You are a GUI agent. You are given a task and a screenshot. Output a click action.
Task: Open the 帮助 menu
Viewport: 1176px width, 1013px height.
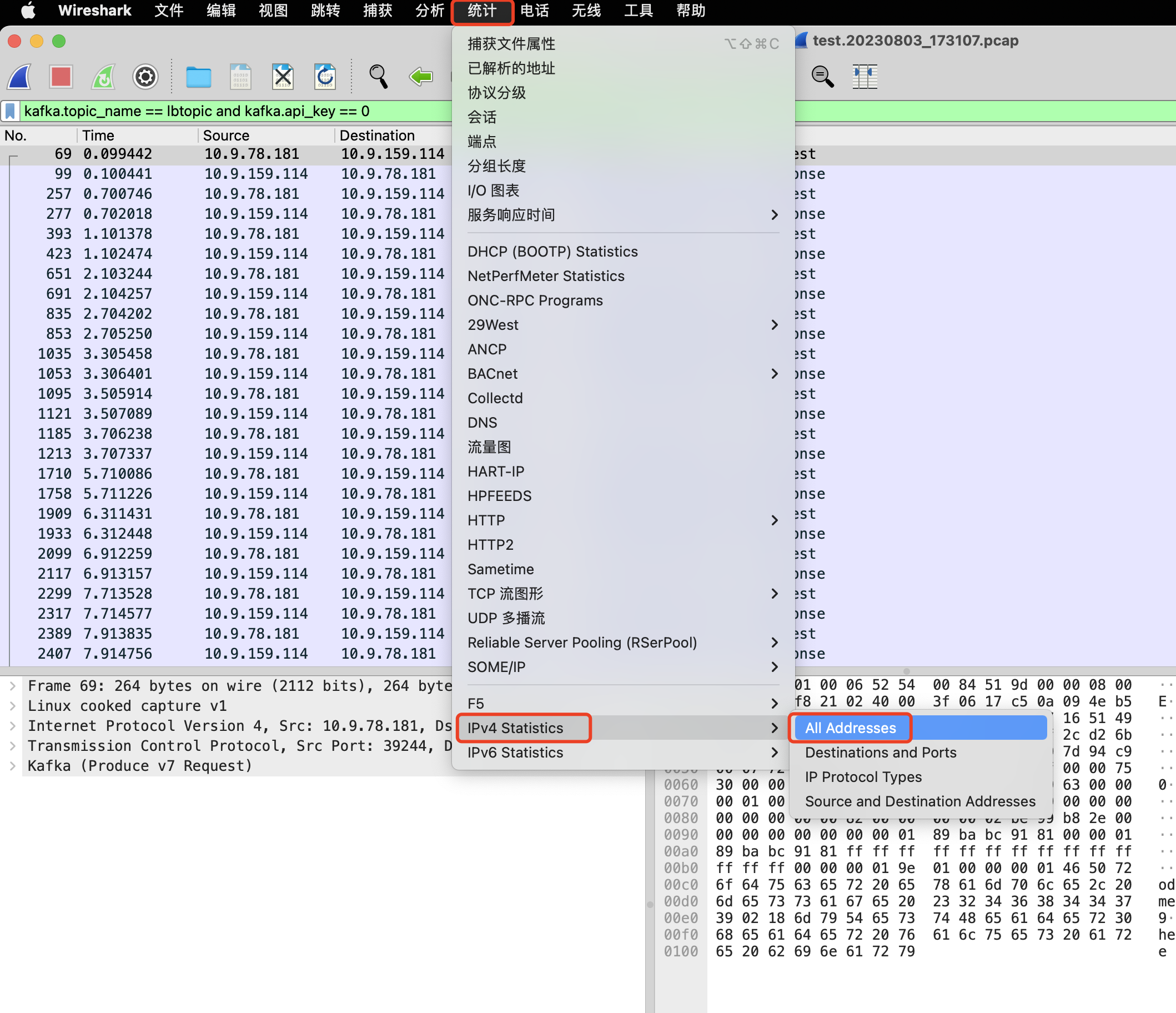691,11
